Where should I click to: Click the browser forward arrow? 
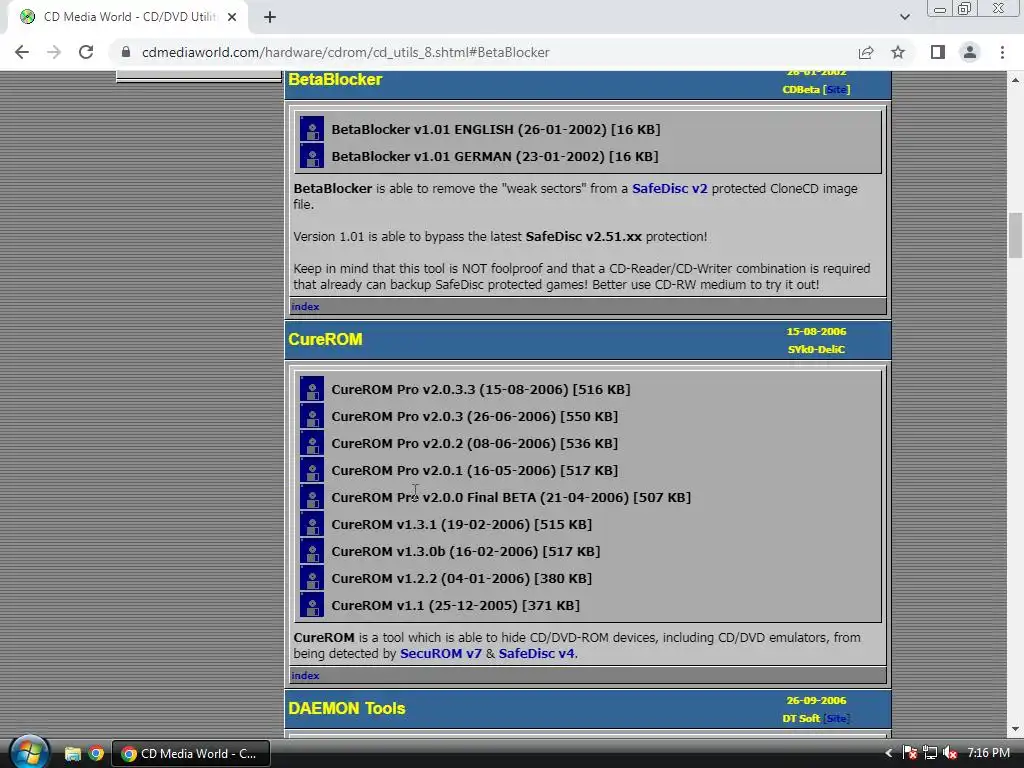[54, 52]
